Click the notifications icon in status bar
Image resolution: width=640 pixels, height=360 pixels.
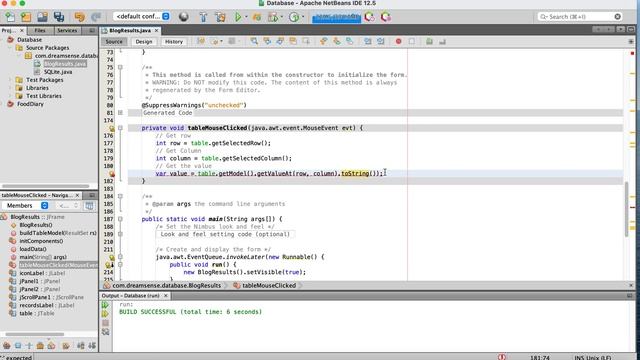tap(502, 357)
